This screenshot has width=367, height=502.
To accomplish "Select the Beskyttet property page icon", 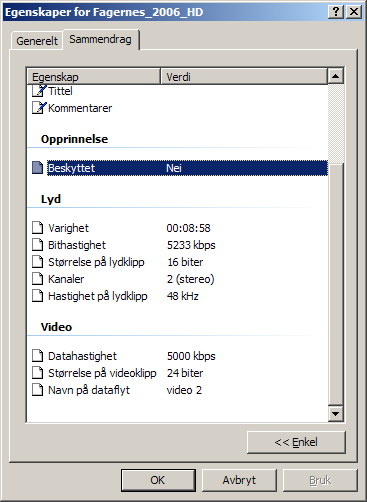I will tap(38, 168).
